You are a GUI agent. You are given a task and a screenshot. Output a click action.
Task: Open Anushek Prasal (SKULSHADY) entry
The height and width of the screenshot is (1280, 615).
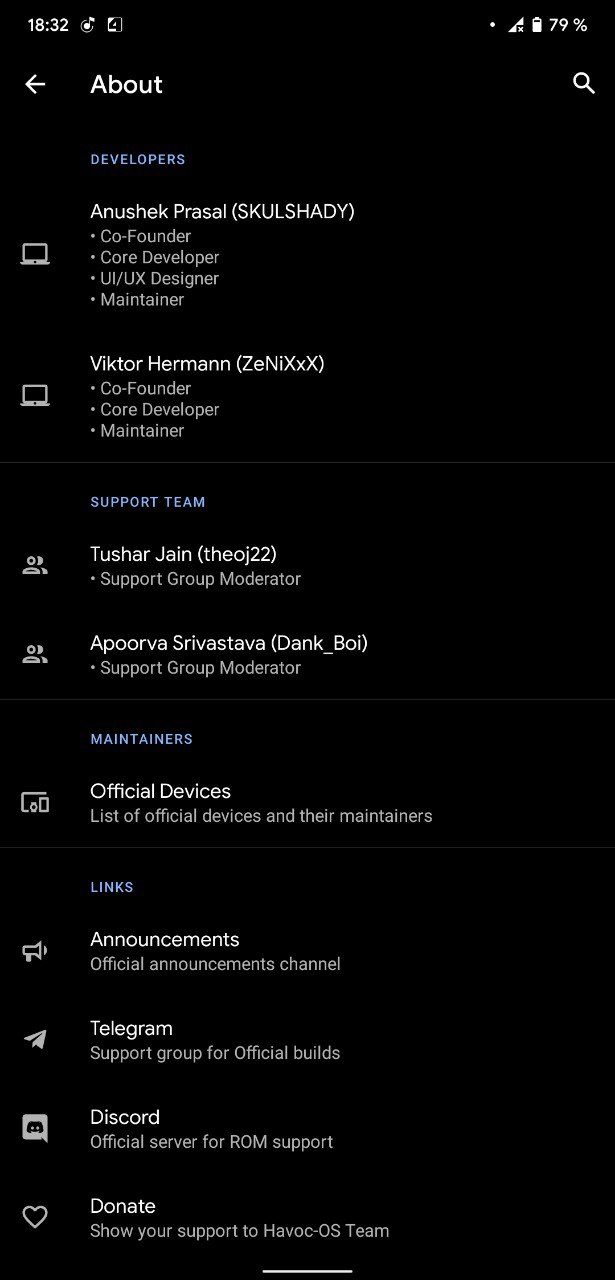[307, 255]
